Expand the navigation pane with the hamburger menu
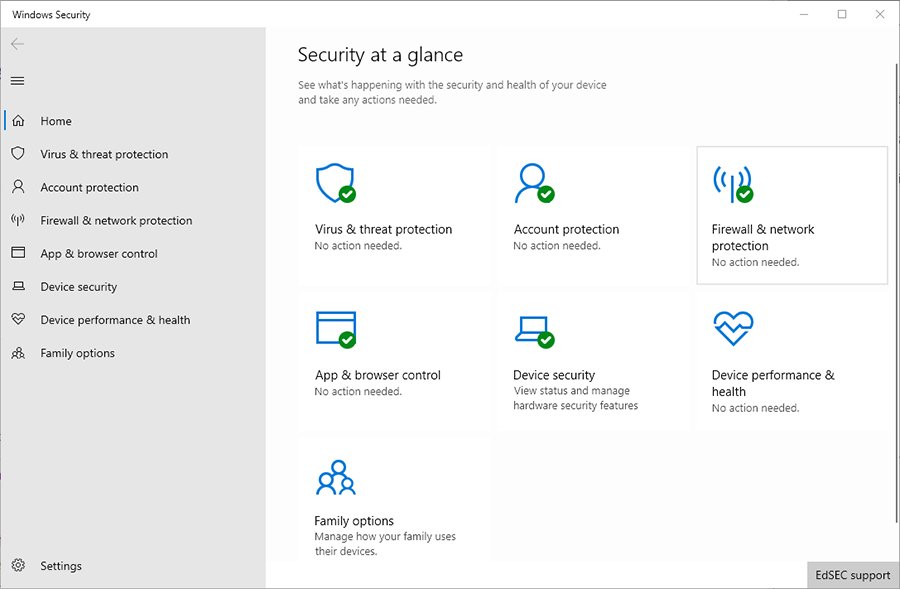The image size is (900, 589). (17, 81)
